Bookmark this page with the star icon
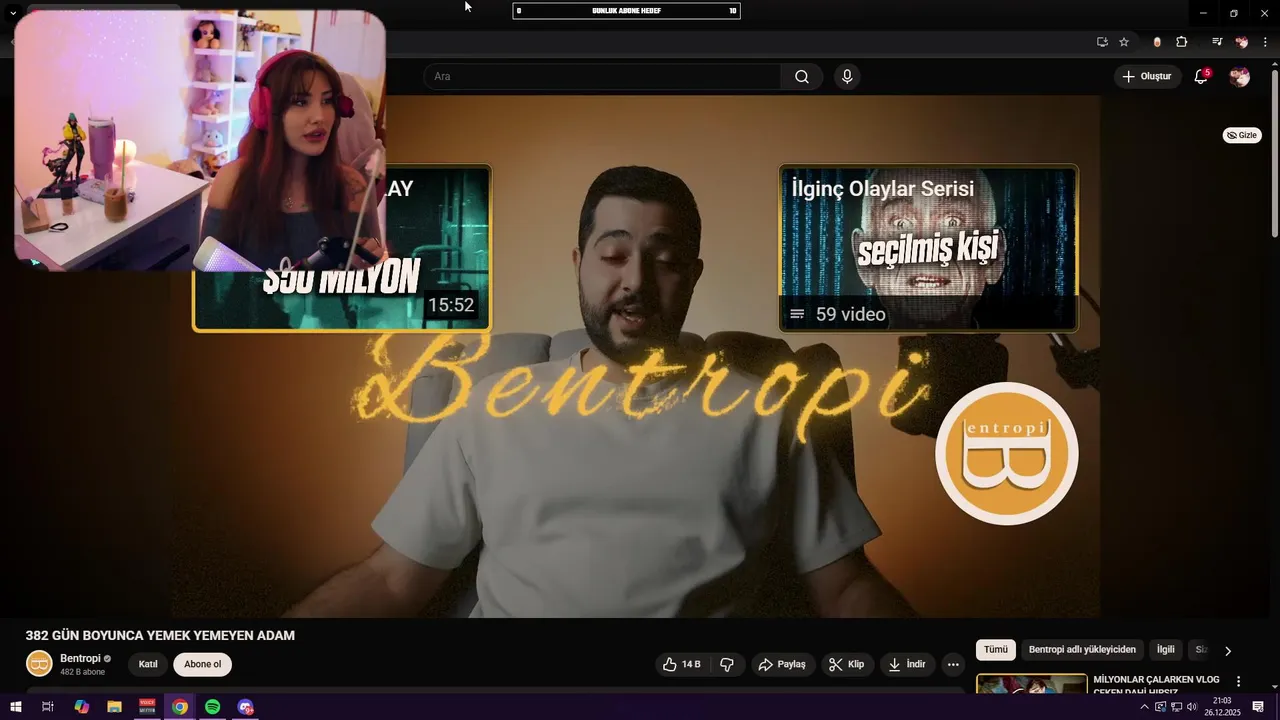Viewport: 1280px width, 720px height. point(1124,42)
